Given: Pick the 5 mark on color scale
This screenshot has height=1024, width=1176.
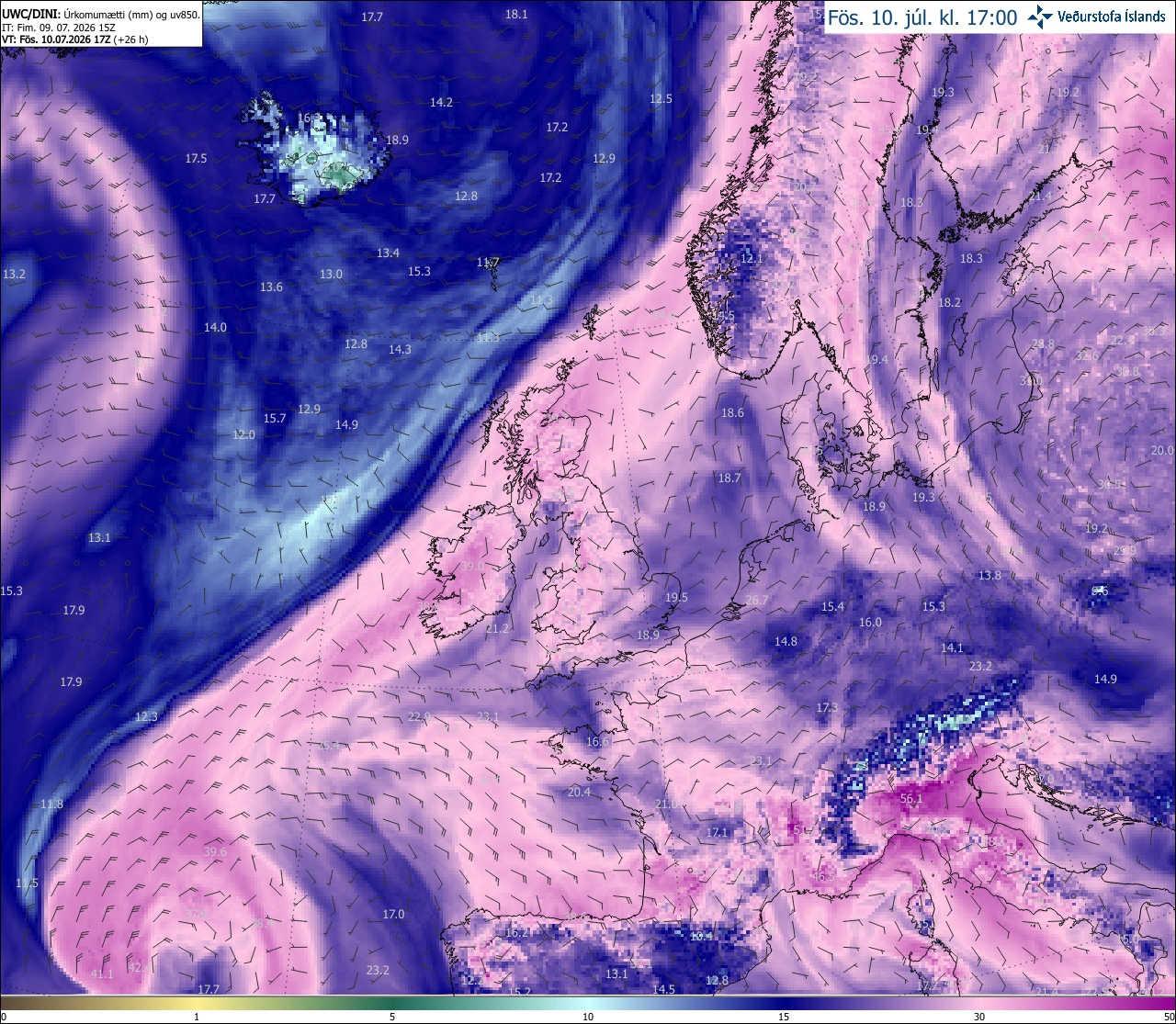Looking at the screenshot, I should [392, 1017].
